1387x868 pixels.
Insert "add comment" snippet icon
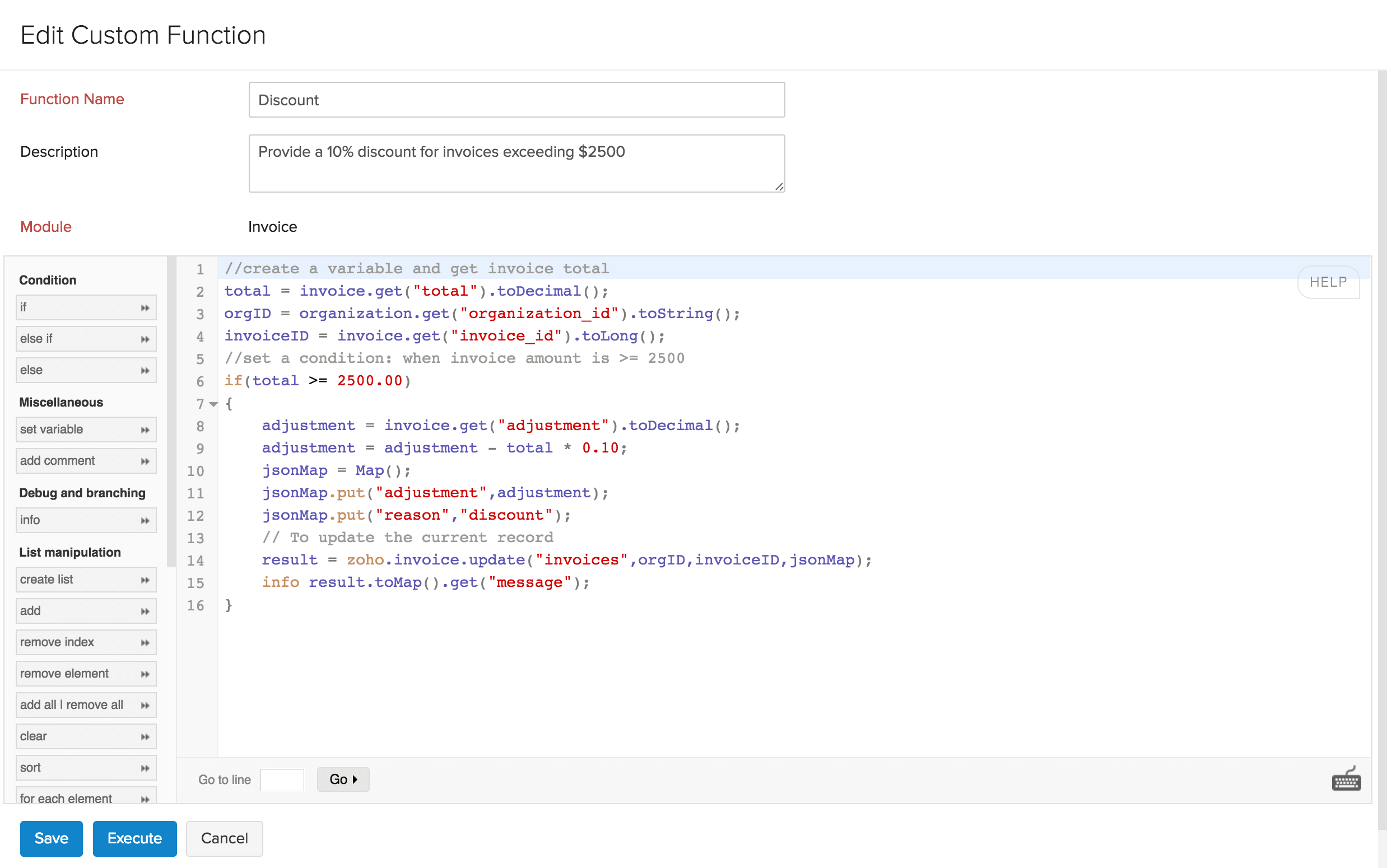coord(146,460)
